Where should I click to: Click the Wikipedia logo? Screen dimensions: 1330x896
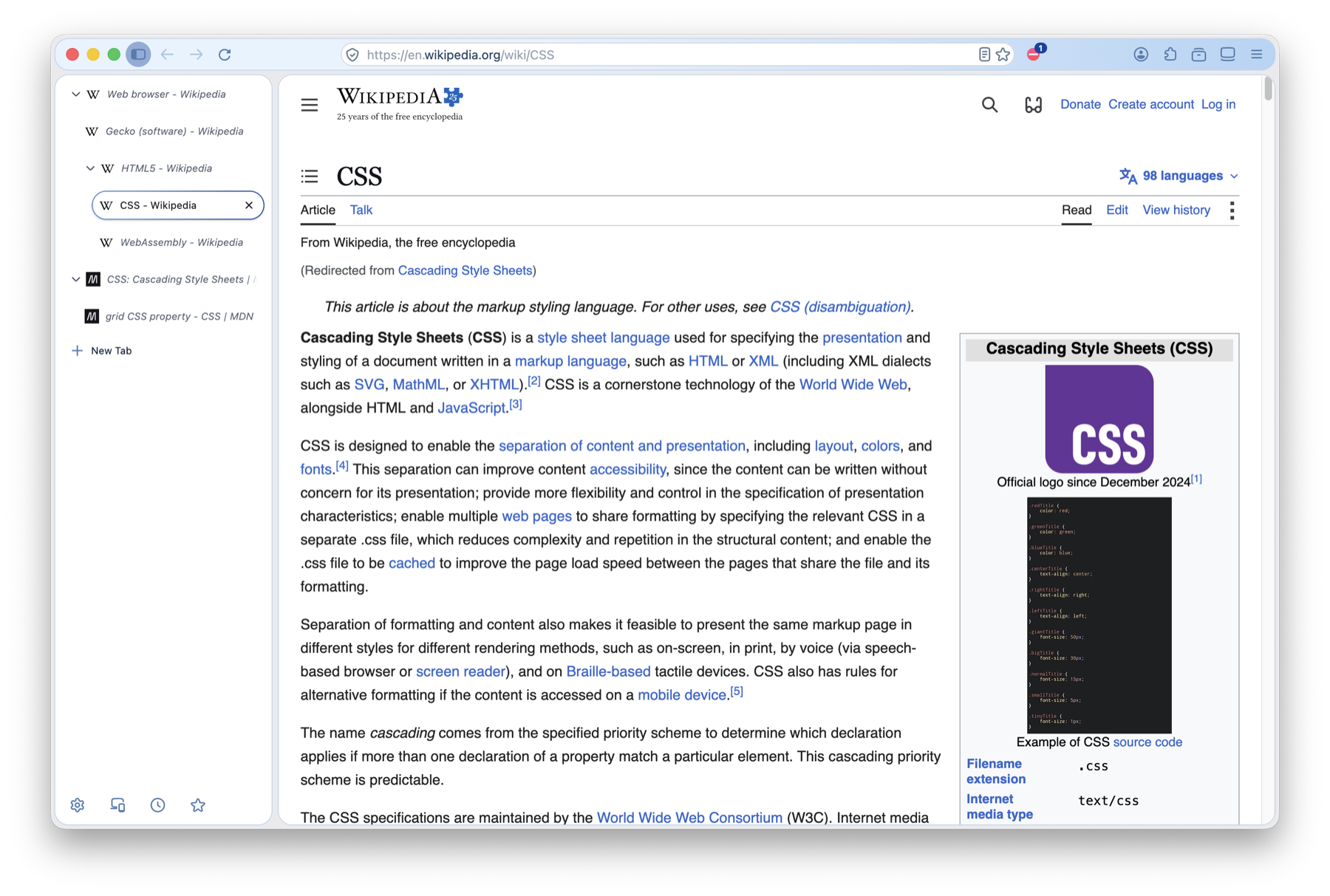point(400,104)
